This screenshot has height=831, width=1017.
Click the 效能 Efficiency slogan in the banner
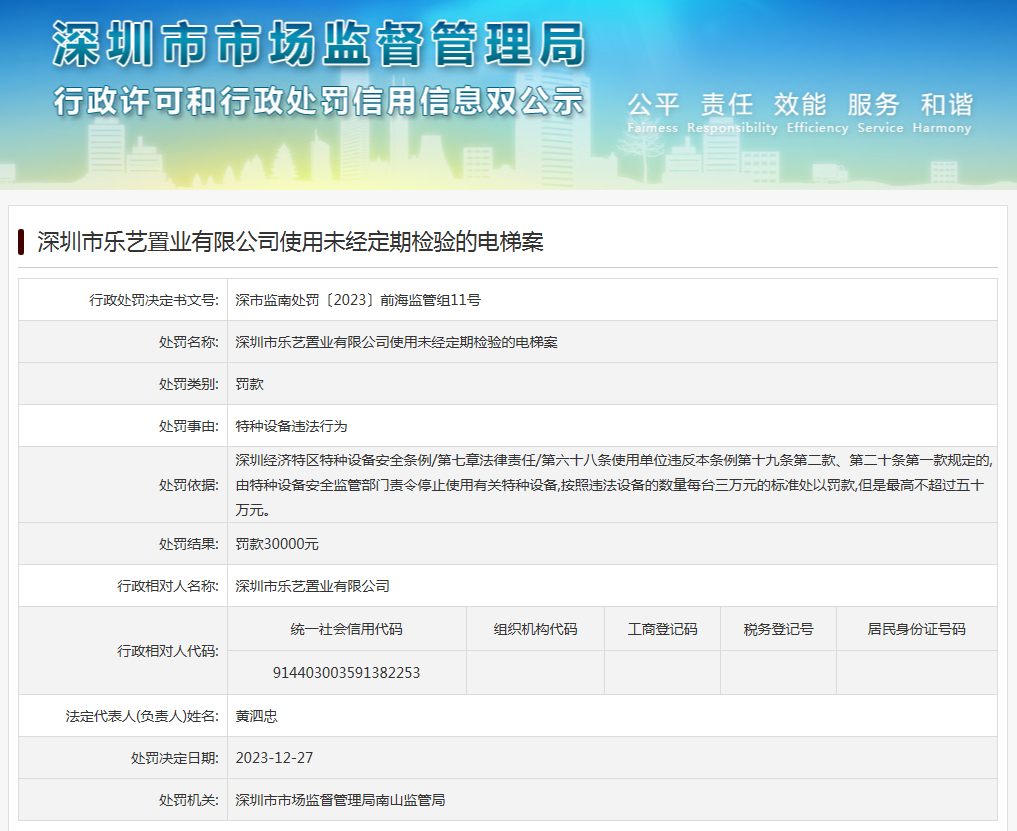click(x=817, y=112)
